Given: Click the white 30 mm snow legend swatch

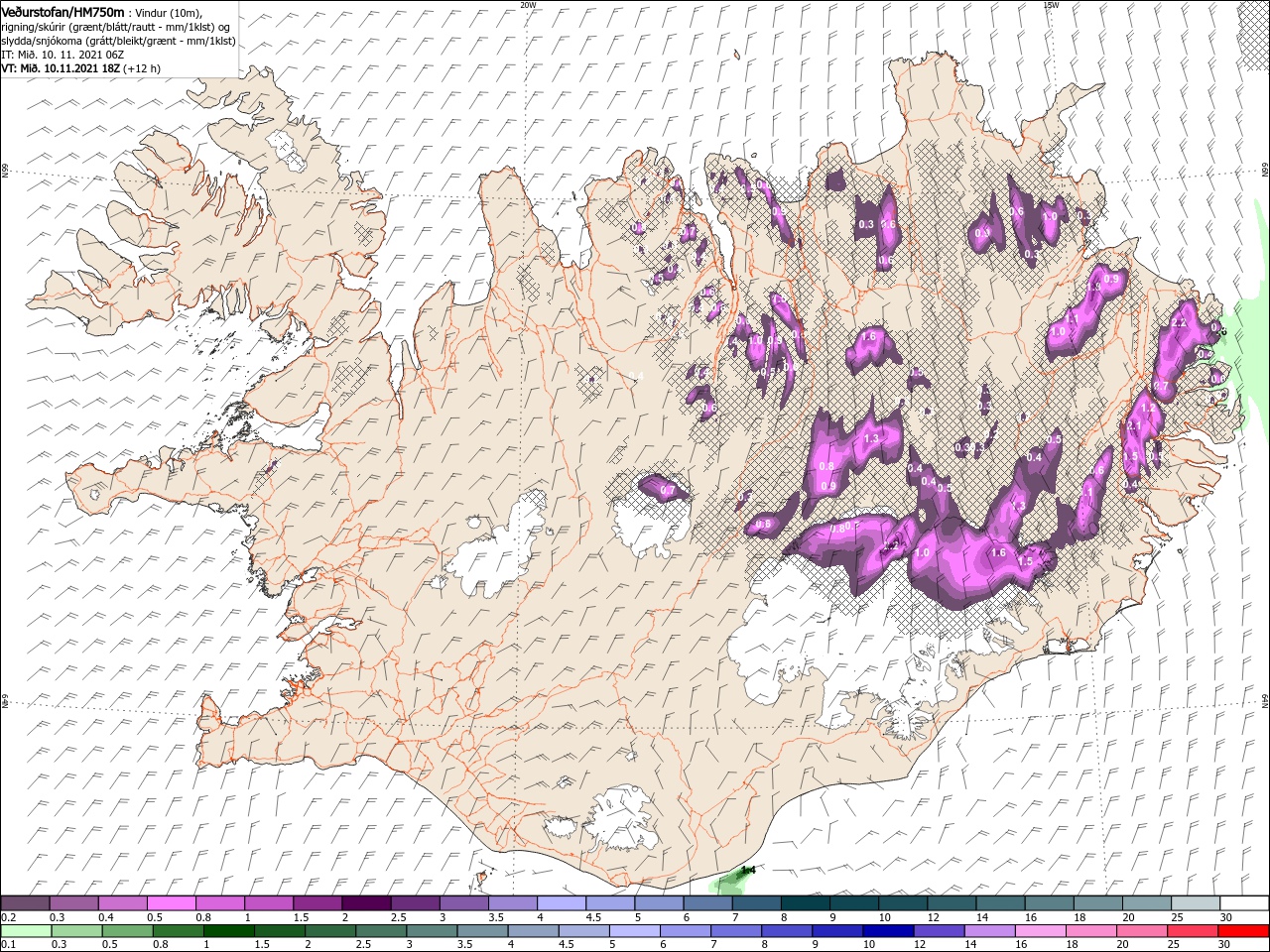Looking at the screenshot, I should 1244,902.
